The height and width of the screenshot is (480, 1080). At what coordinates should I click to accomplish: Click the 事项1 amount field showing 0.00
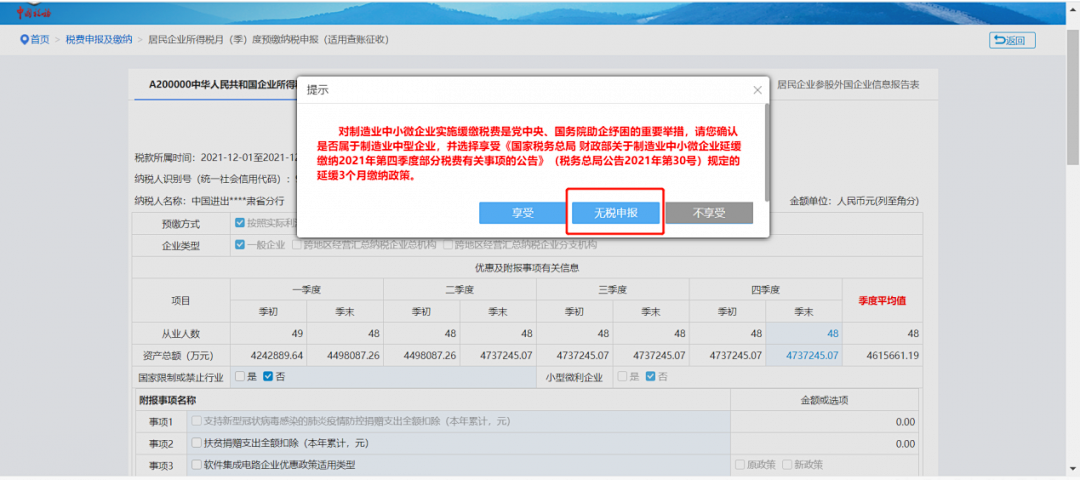(x=824, y=421)
